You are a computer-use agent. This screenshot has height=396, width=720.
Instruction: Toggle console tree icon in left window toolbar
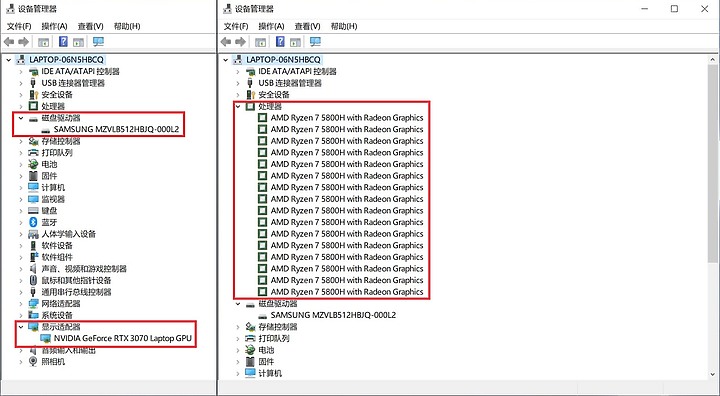[44, 42]
